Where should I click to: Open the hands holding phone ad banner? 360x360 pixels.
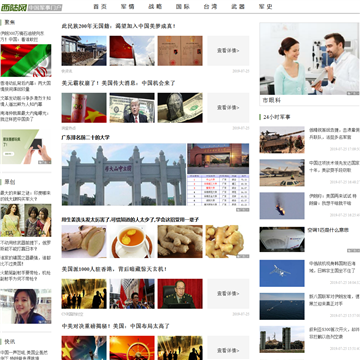coord(26,147)
